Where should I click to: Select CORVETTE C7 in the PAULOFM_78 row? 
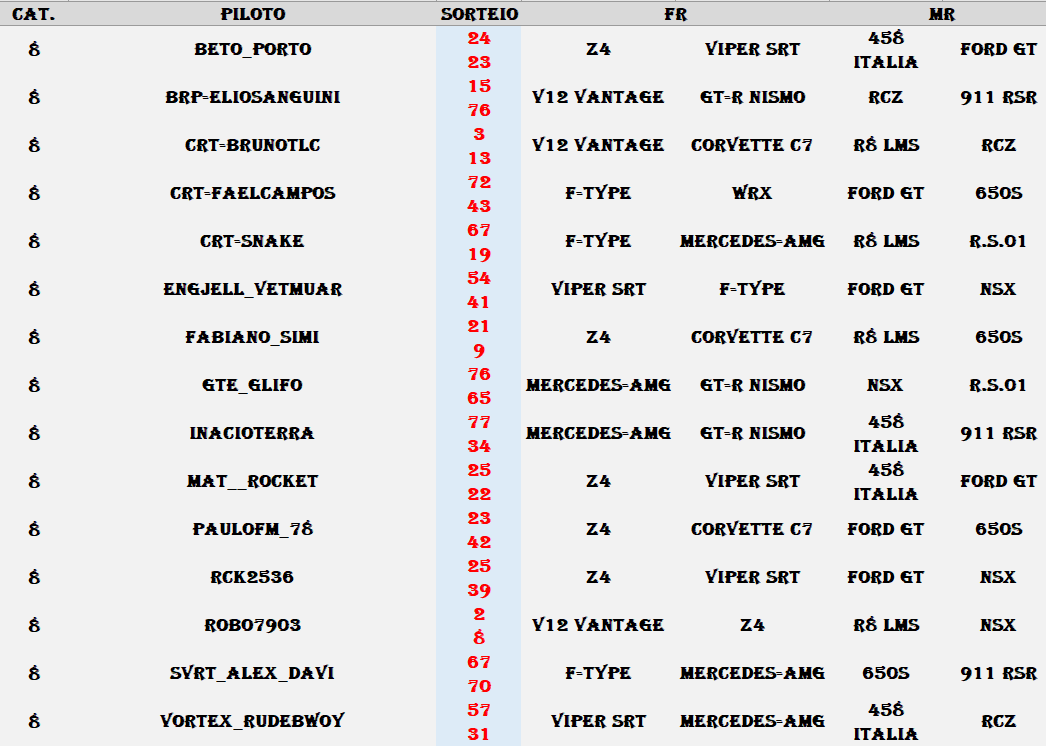coord(752,530)
